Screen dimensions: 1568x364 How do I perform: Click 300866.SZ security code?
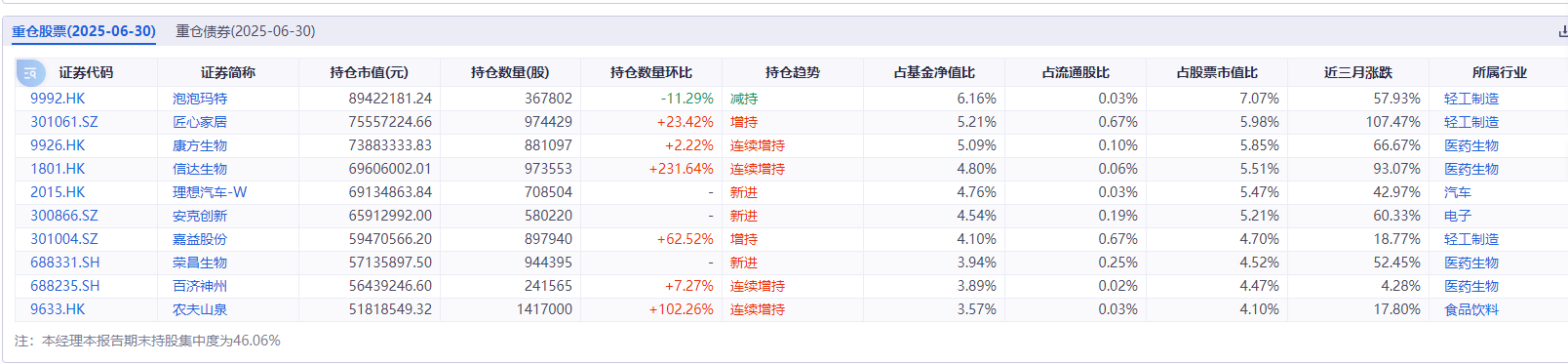(x=64, y=216)
